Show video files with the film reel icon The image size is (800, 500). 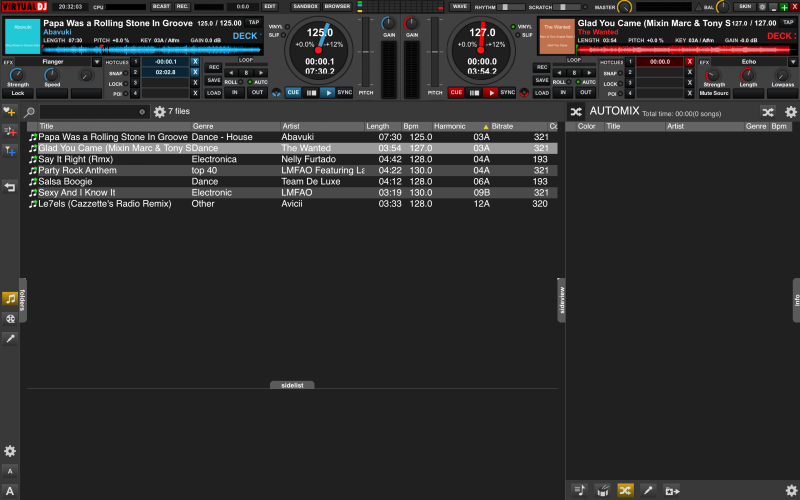(10, 319)
